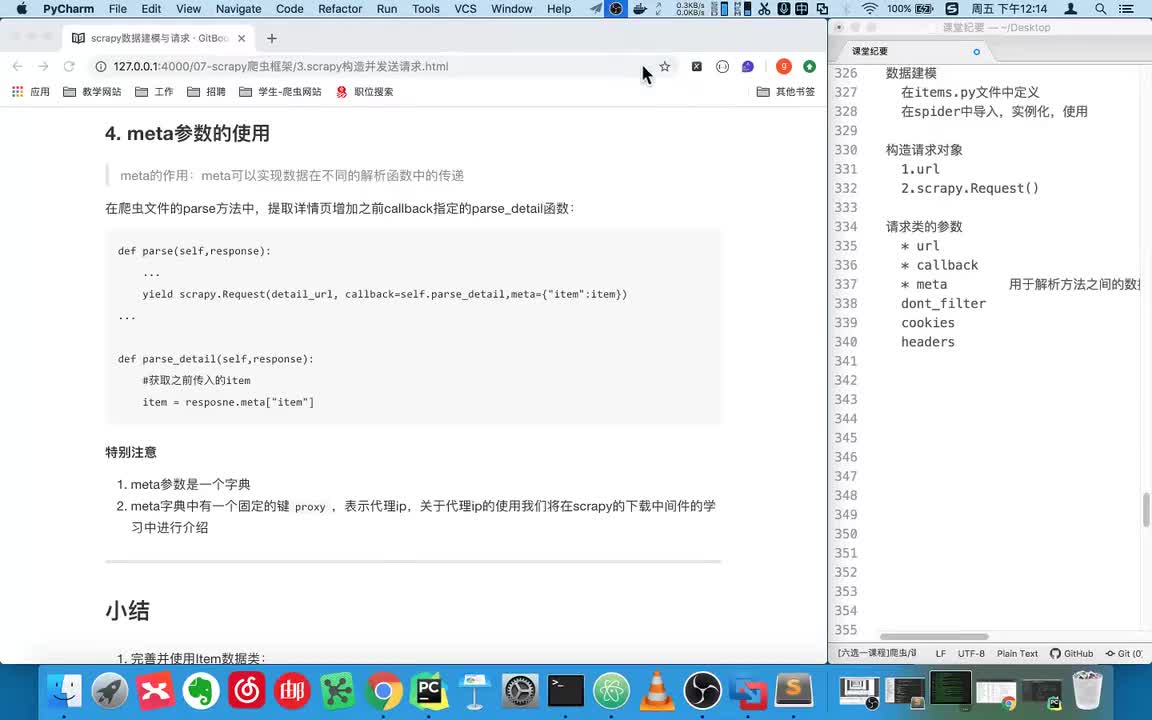Go back in the Chrome browser

click(x=18, y=66)
